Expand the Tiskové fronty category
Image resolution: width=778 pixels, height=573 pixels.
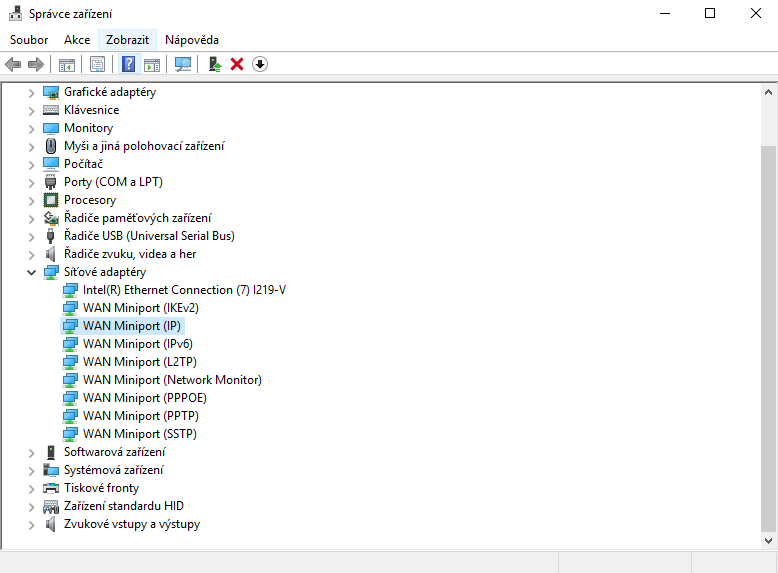coord(31,488)
